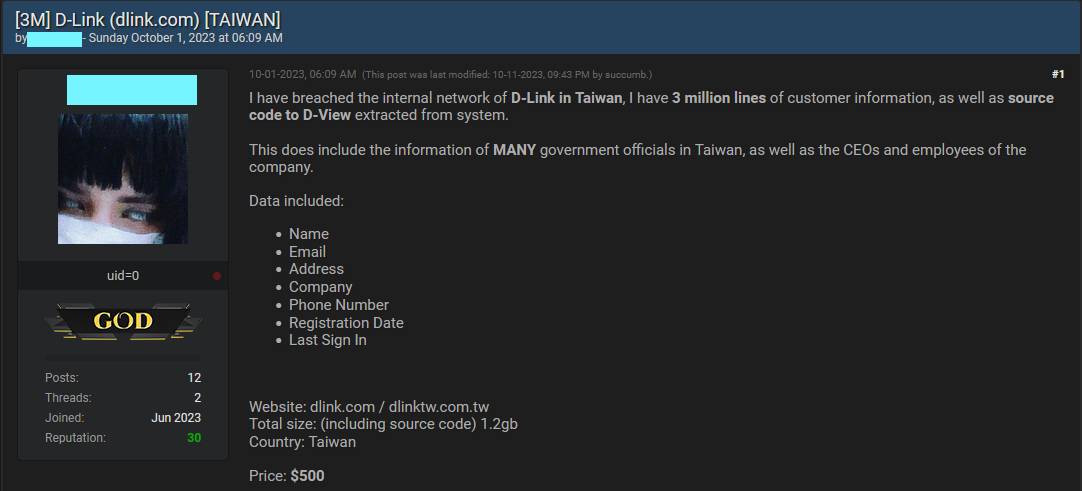Image resolution: width=1082 pixels, height=491 pixels.
Task: Click the Registration Date list item
Action: point(346,323)
